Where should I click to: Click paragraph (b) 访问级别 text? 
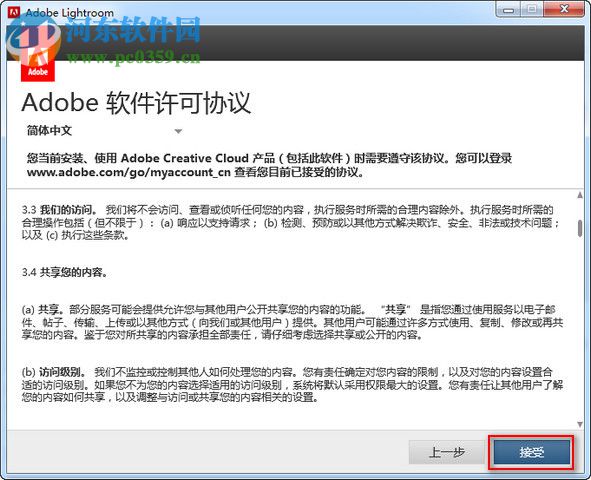tap(292, 385)
